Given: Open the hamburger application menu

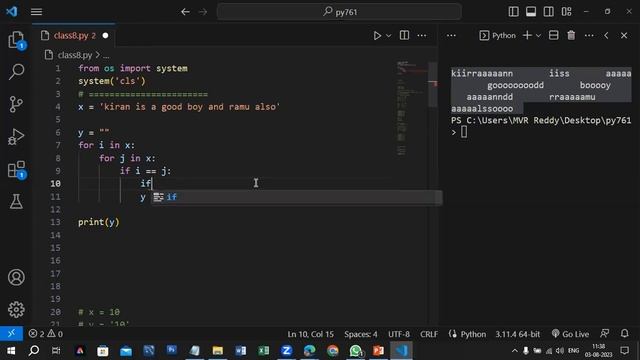Looking at the screenshot, I should [36, 12].
